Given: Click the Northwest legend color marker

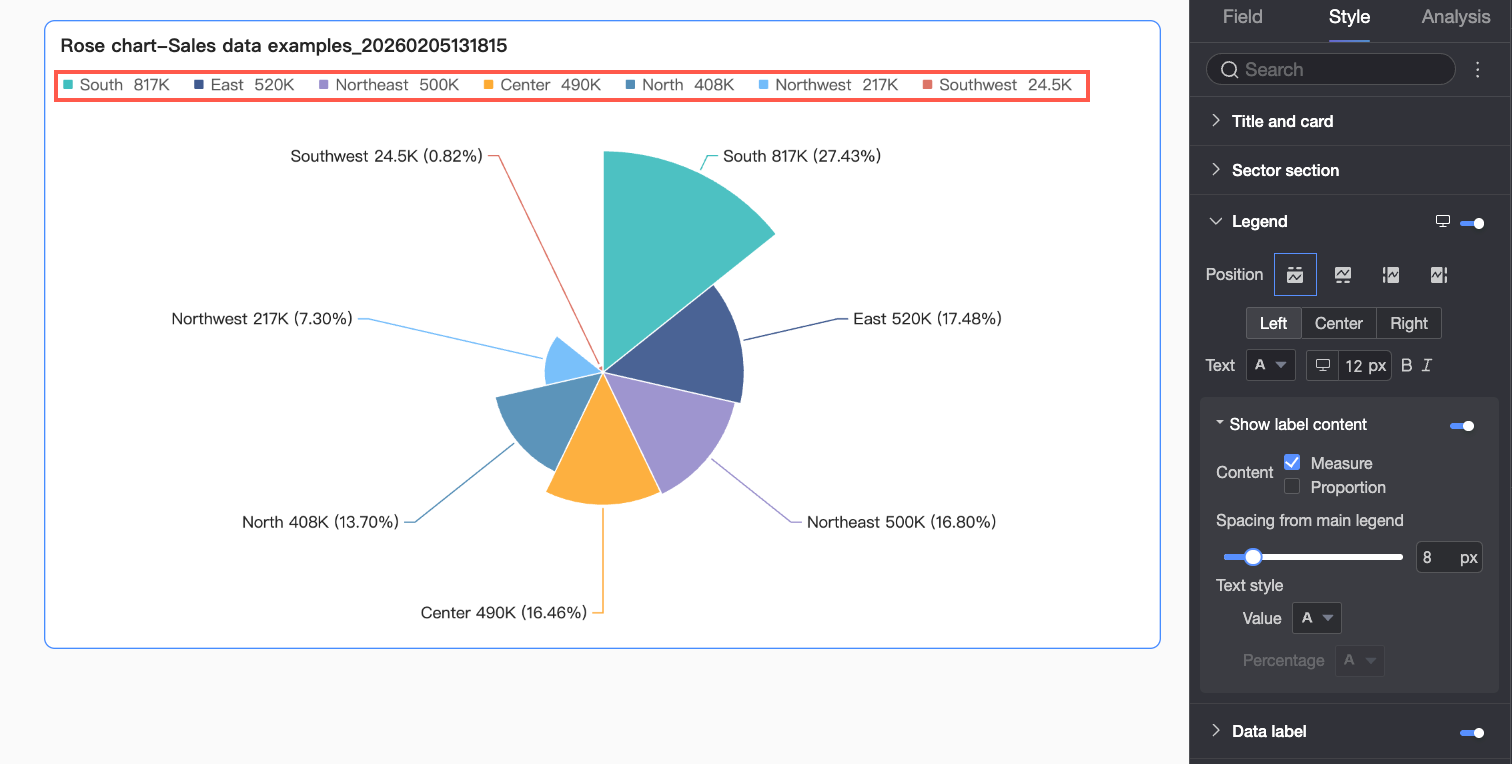Looking at the screenshot, I should [764, 85].
